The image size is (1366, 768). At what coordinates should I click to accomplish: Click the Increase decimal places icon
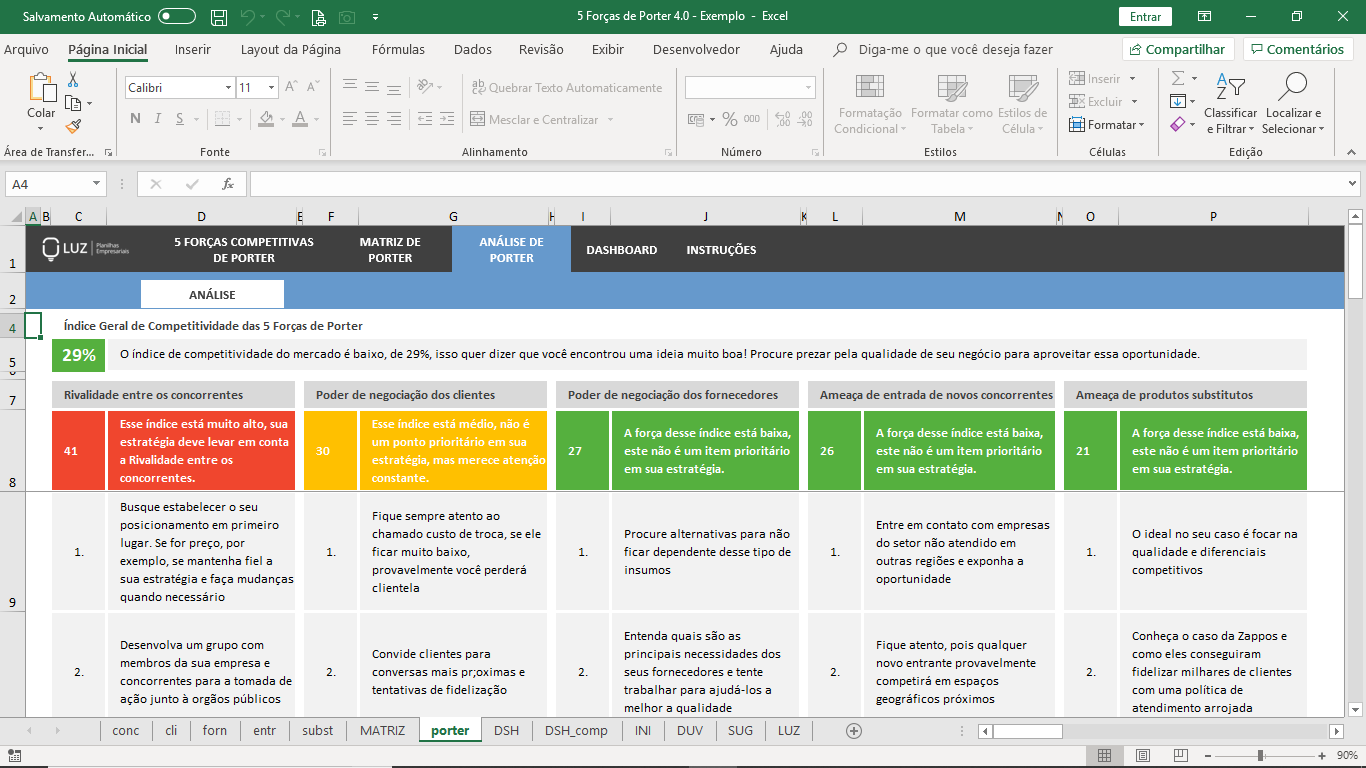(781, 119)
